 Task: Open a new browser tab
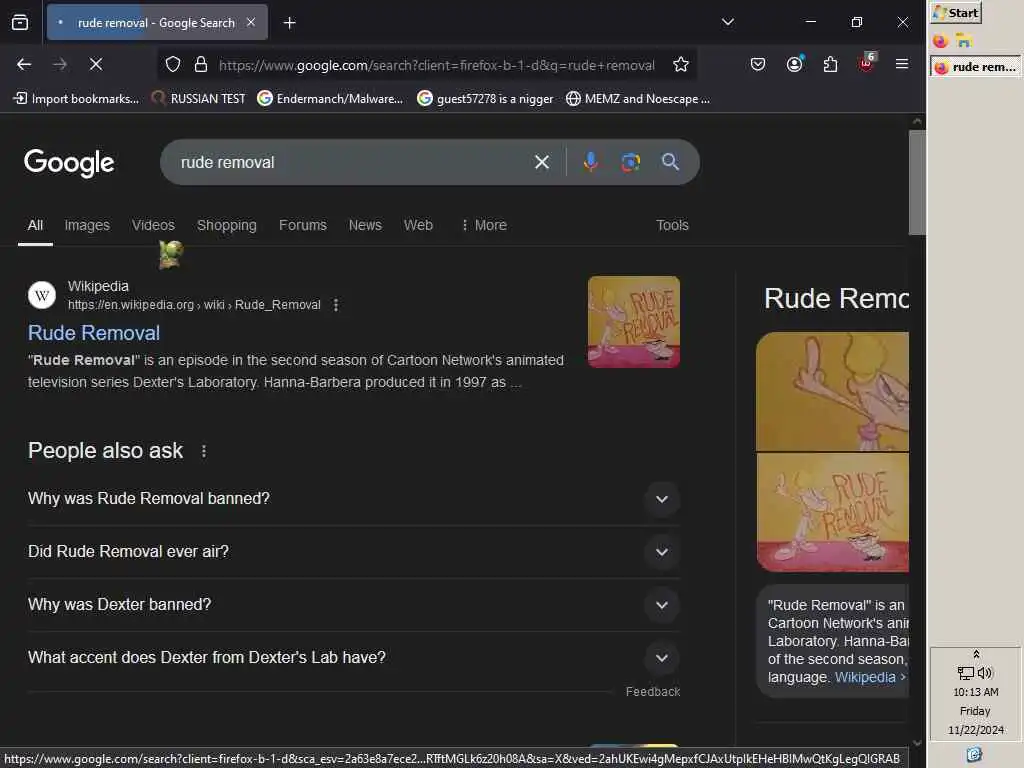(x=289, y=23)
